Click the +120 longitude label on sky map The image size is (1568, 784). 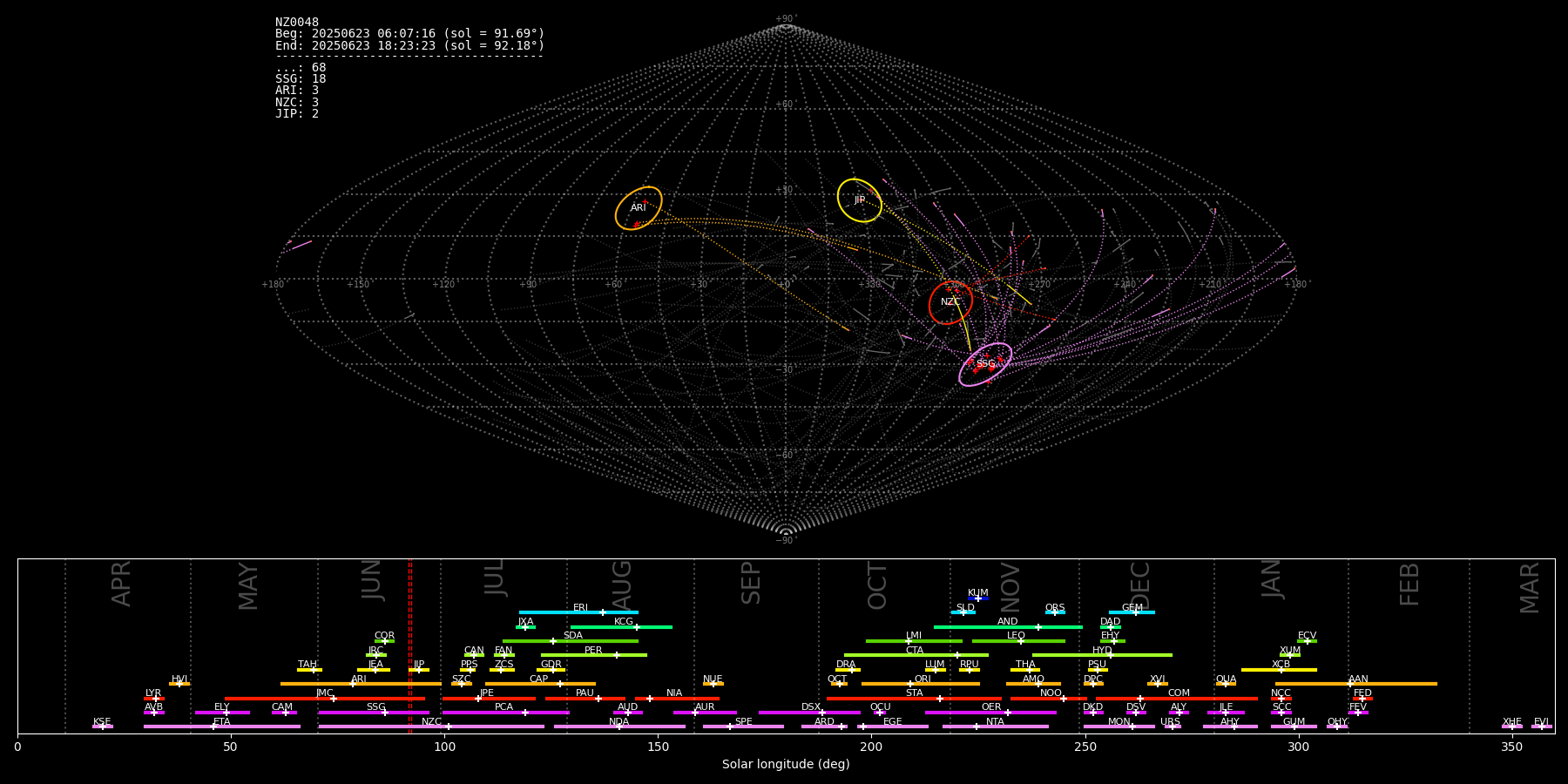click(443, 285)
